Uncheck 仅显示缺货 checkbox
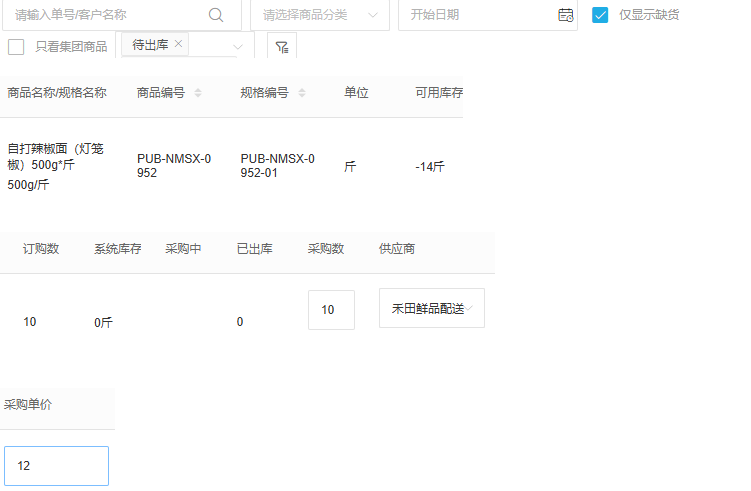The image size is (751, 491). coord(600,15)
